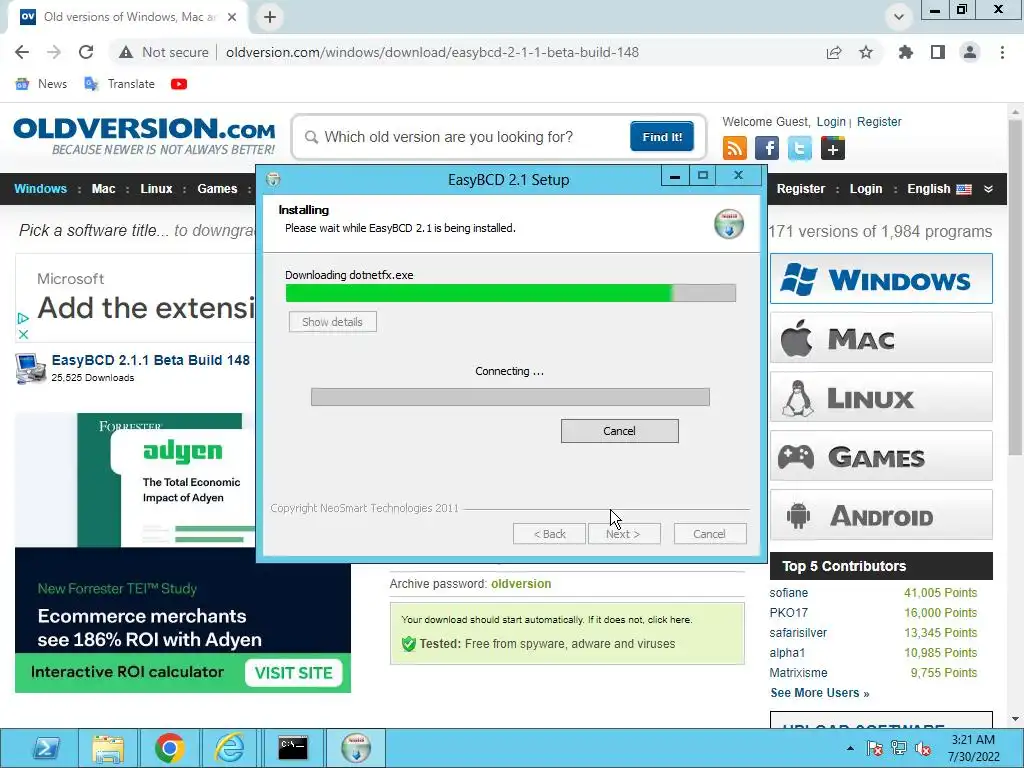This screenshot has width=1024, height=768.
Task: Toggle the browser side panel icon
Action: [938, 52]
